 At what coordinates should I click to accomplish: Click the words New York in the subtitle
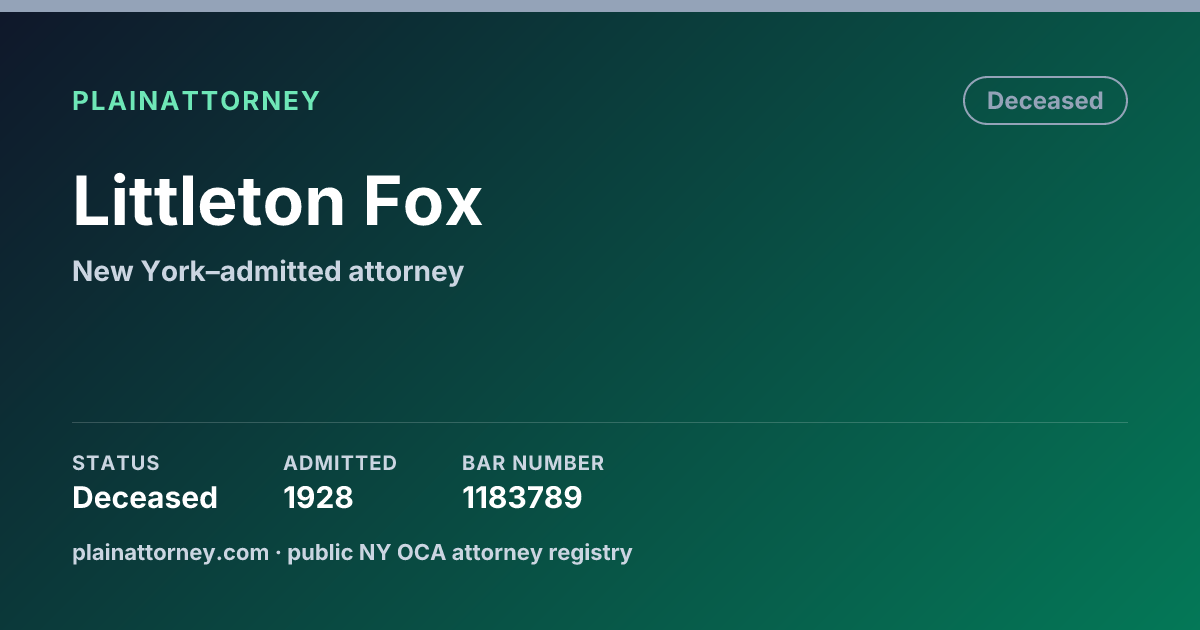pos(129,271)
